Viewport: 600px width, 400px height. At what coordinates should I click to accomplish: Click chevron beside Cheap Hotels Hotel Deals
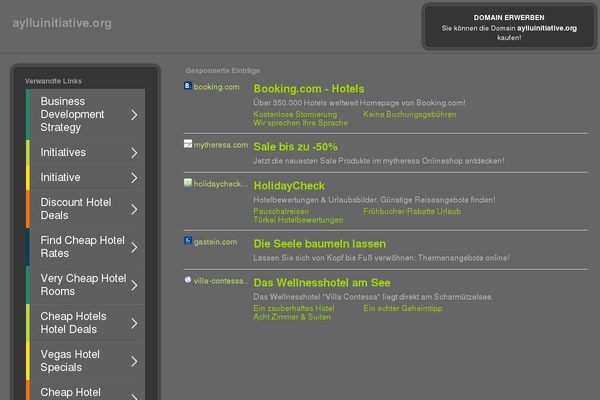(x=134, y=323)
